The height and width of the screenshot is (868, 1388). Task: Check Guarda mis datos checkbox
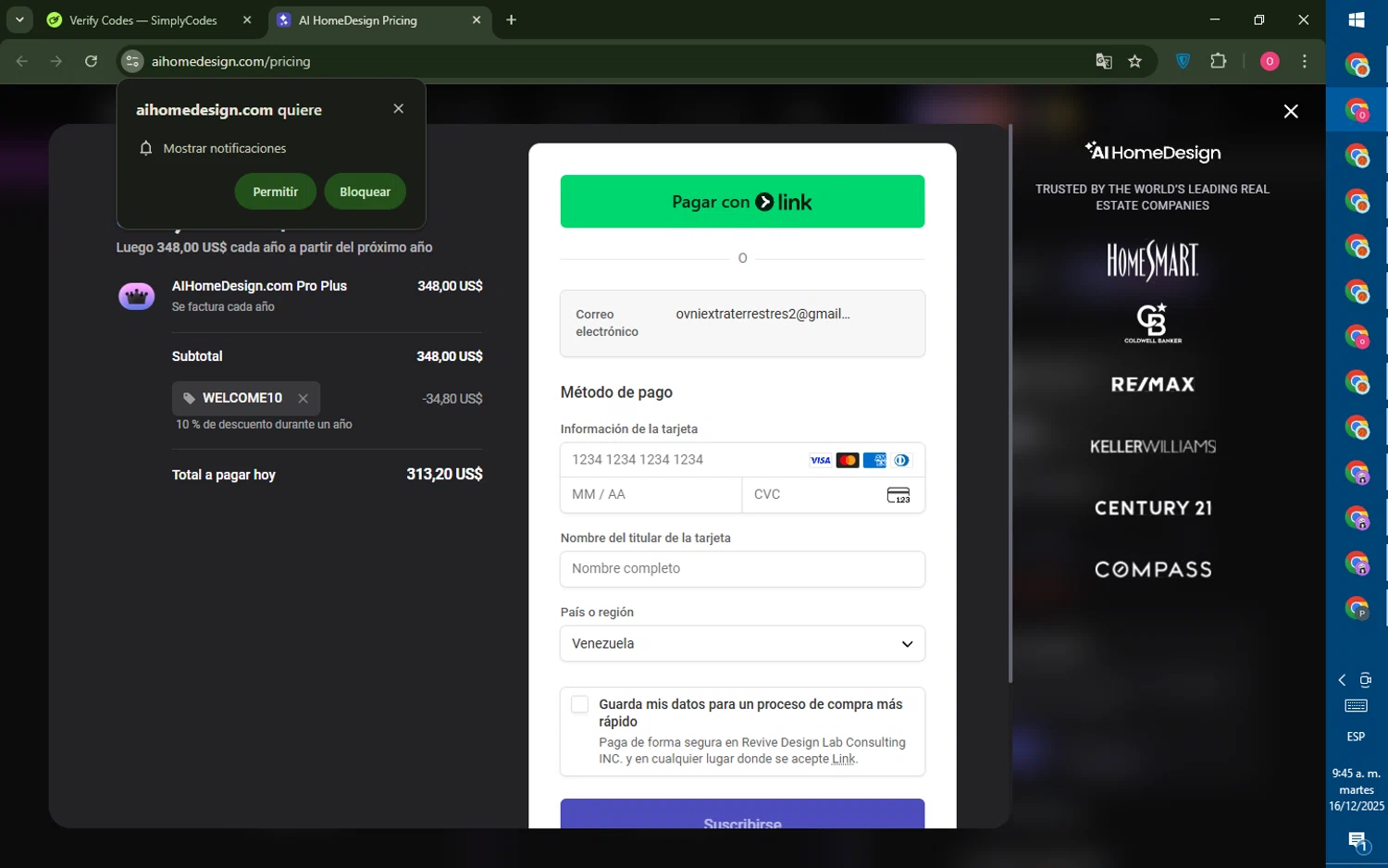580,704
